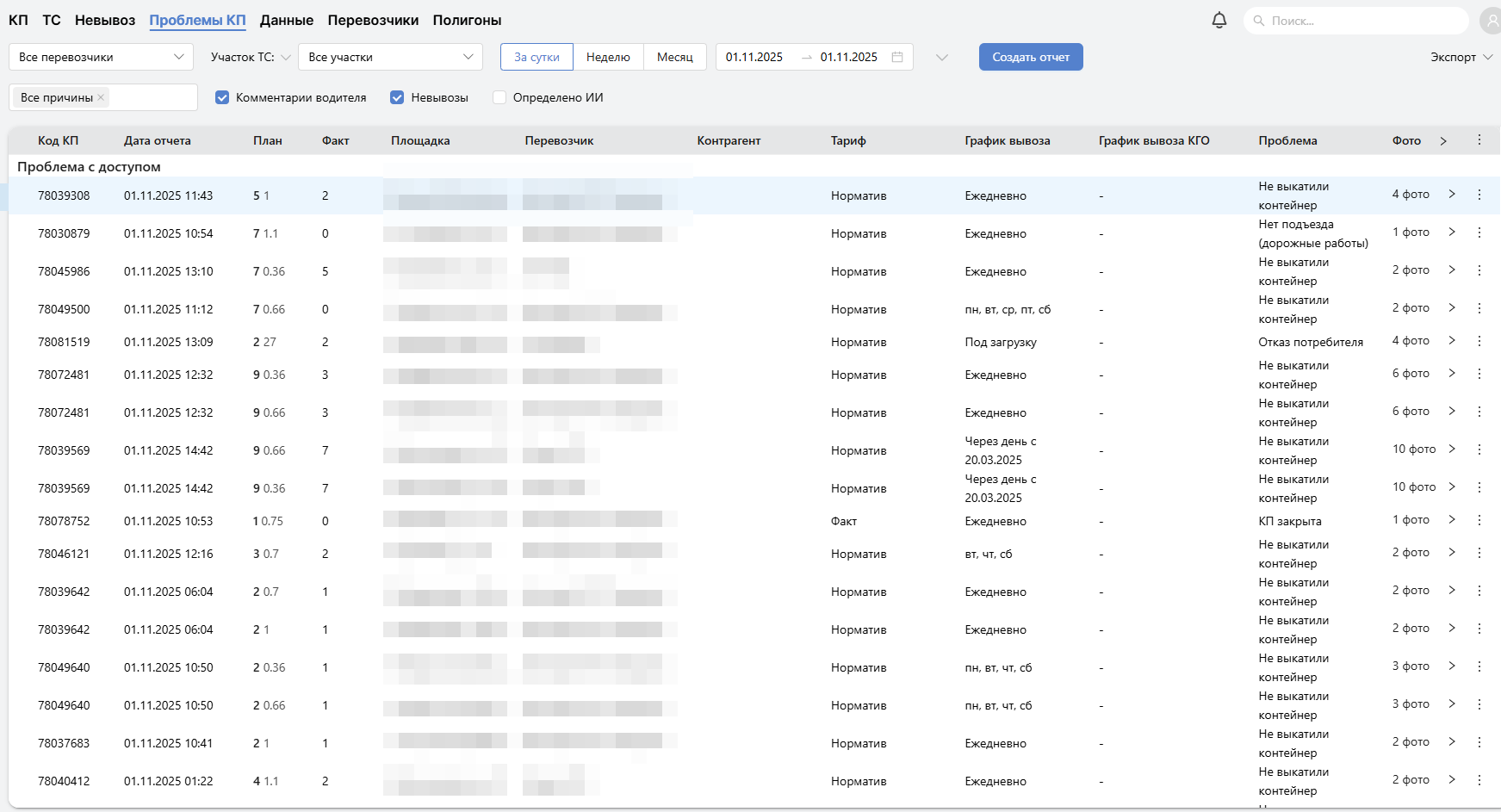Switch to the Невывоз tab
Image resolution: width=1501 pixels, height=812 pixels.
coord(105,20)
